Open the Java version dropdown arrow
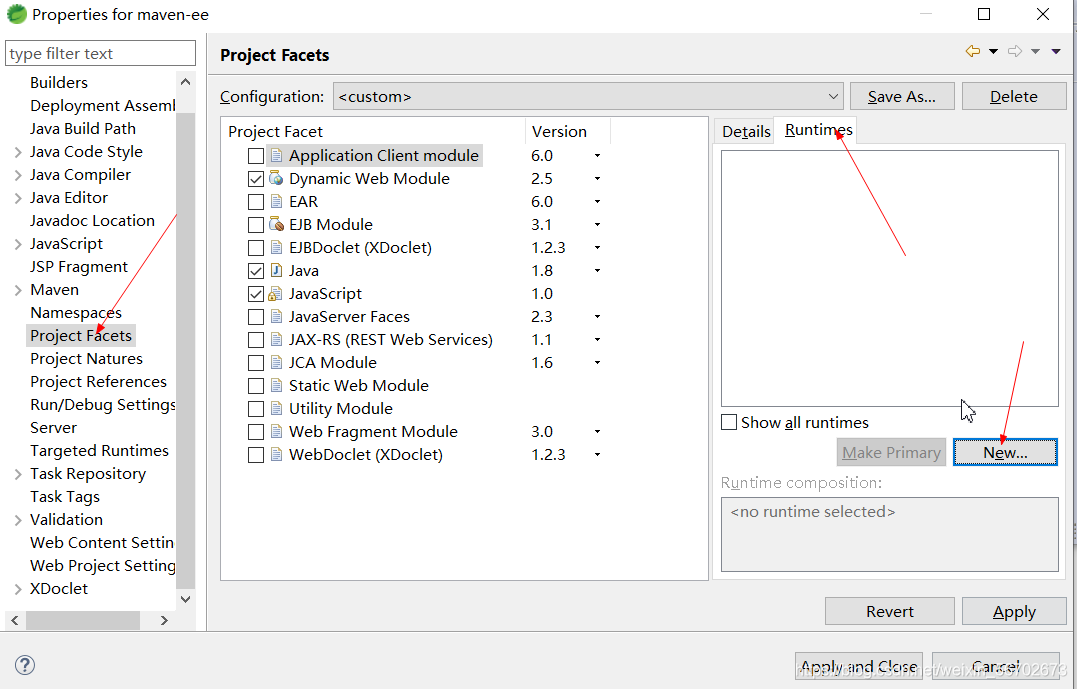Screen dimensions: 1077x689 (x=598, y=271)
